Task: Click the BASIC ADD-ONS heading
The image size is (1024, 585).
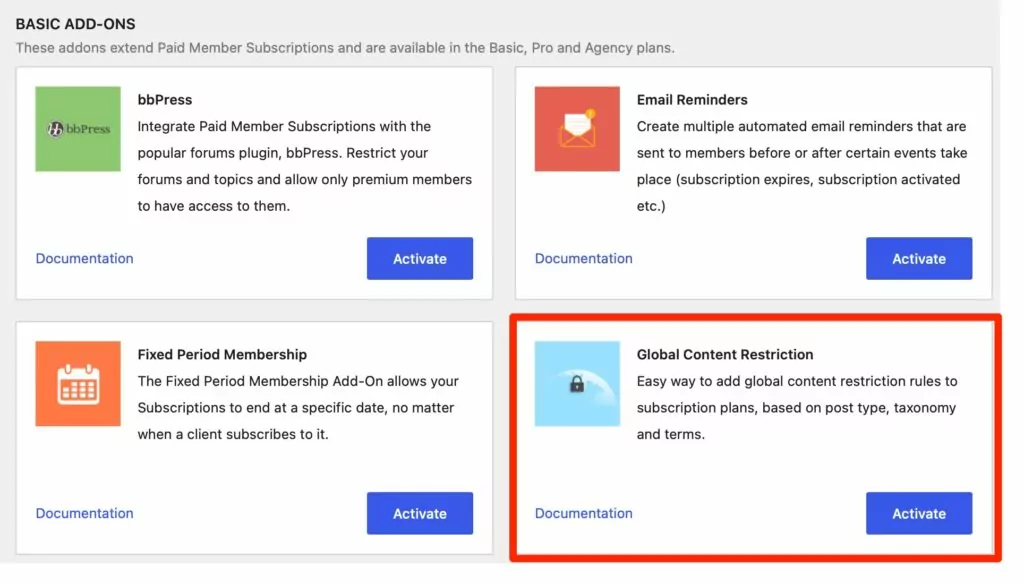Action: pos(76,24)
